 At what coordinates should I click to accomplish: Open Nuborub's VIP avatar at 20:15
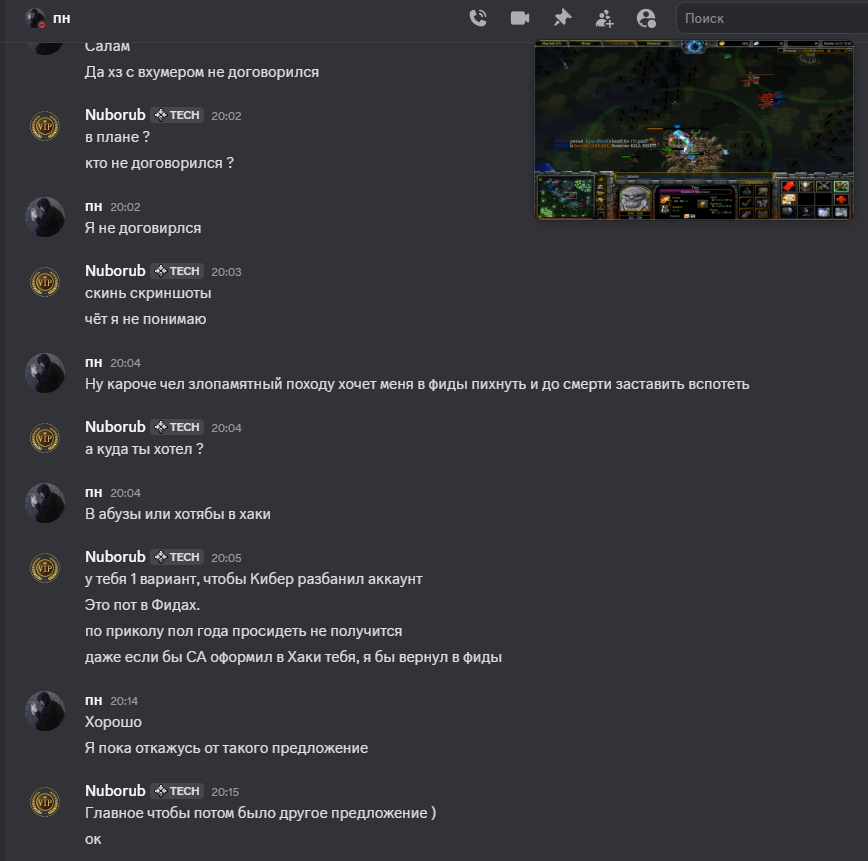coord(45,802)
